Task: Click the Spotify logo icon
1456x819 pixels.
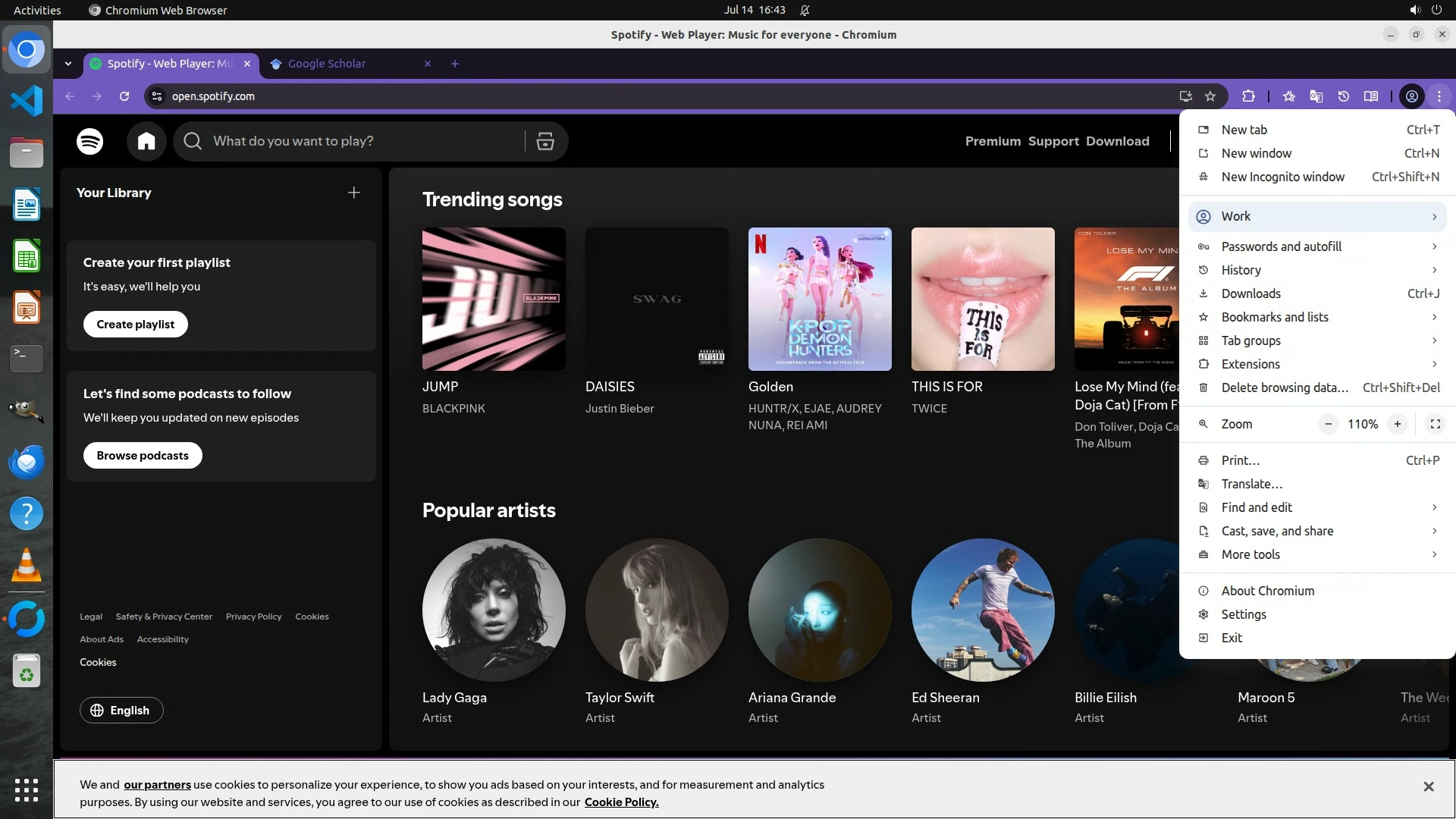Action: pos(89,141)
